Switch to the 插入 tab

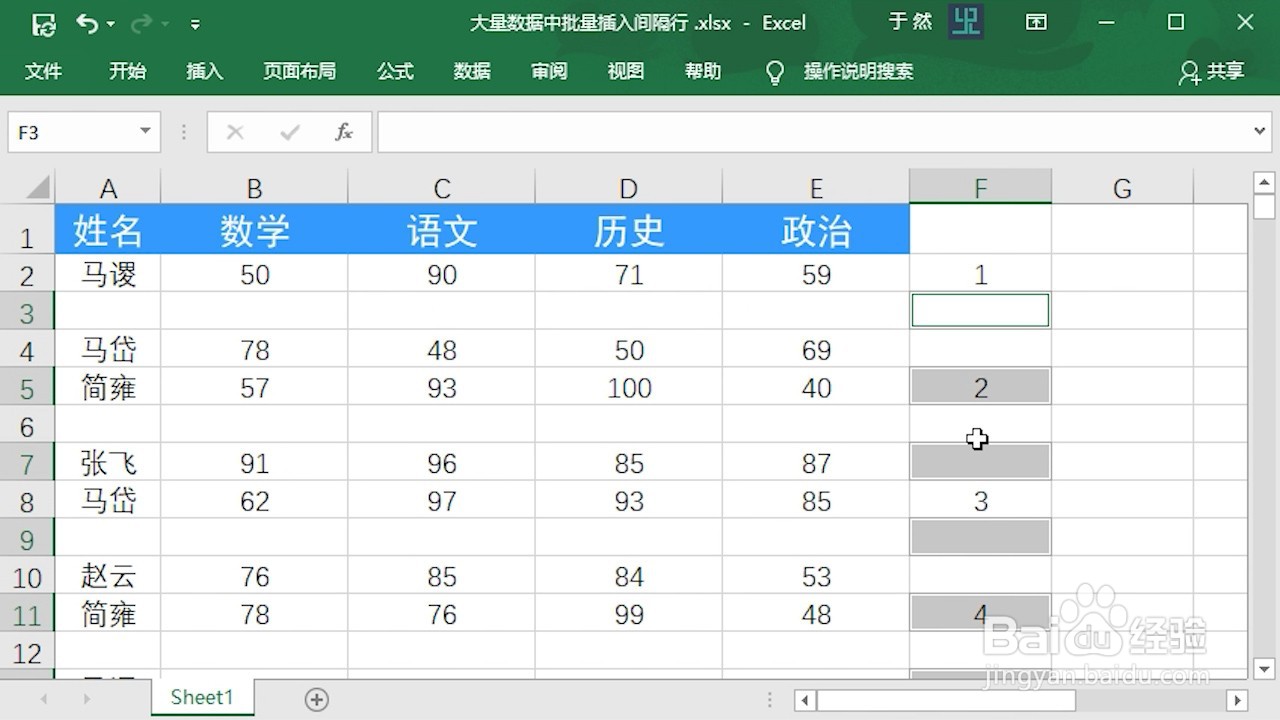coord(205,71)
